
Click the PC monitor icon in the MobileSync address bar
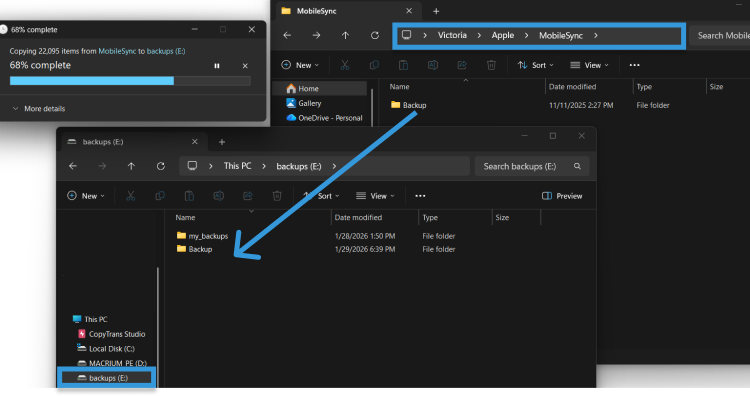406,35
